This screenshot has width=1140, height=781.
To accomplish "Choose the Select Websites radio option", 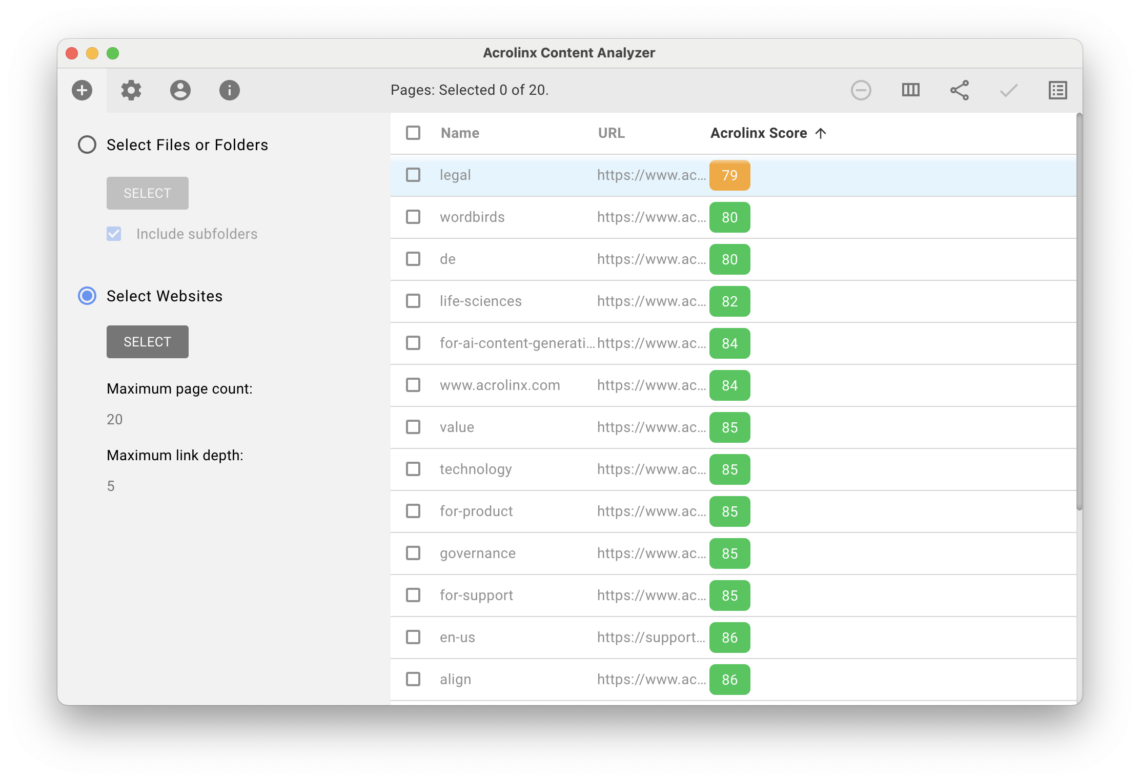I will click(87, 296).
